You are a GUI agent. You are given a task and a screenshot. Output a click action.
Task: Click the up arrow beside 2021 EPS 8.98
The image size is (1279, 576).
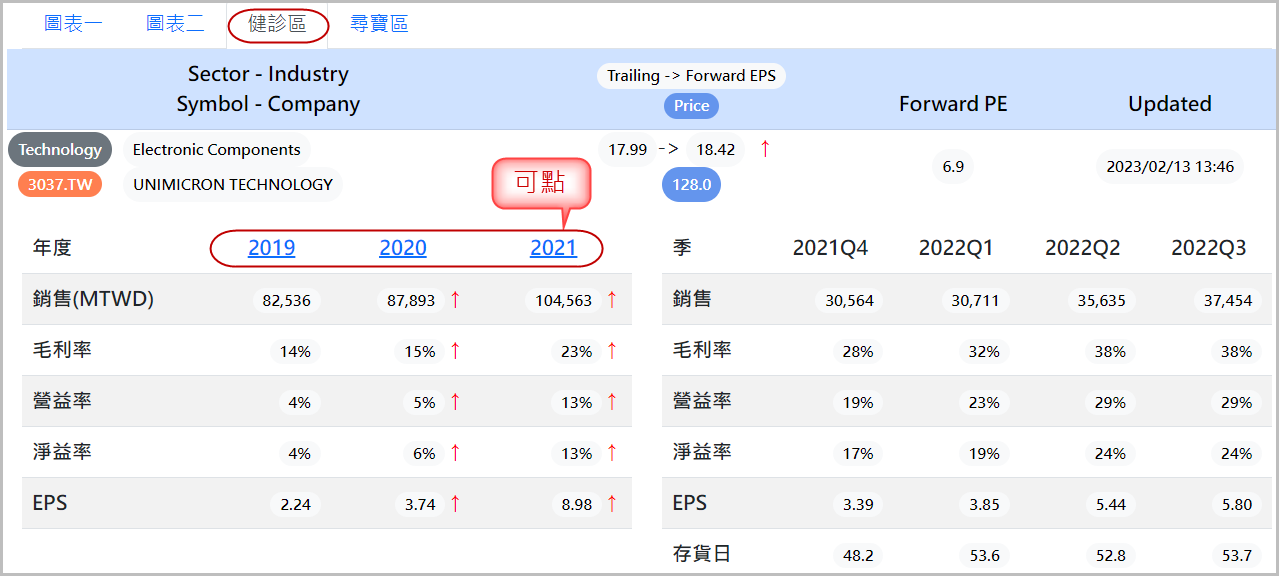click(612, 504)
